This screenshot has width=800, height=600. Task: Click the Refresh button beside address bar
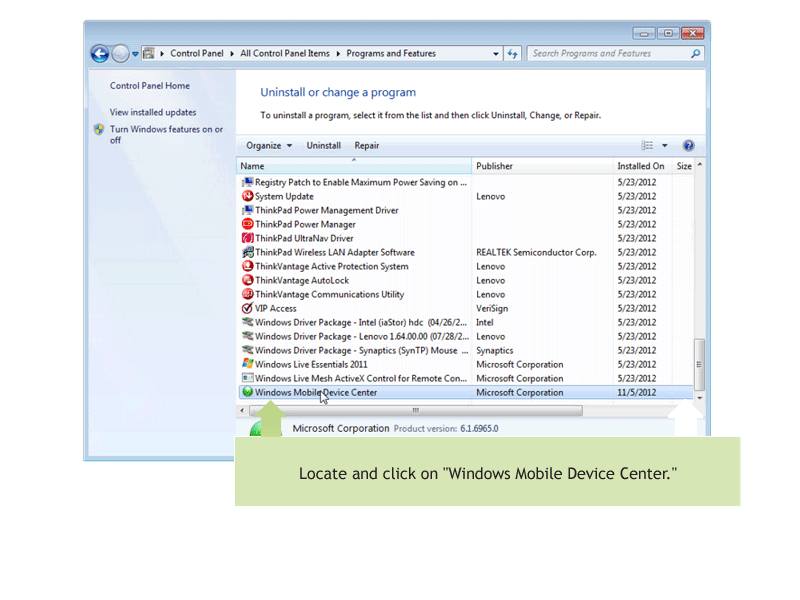click(513, 54)
